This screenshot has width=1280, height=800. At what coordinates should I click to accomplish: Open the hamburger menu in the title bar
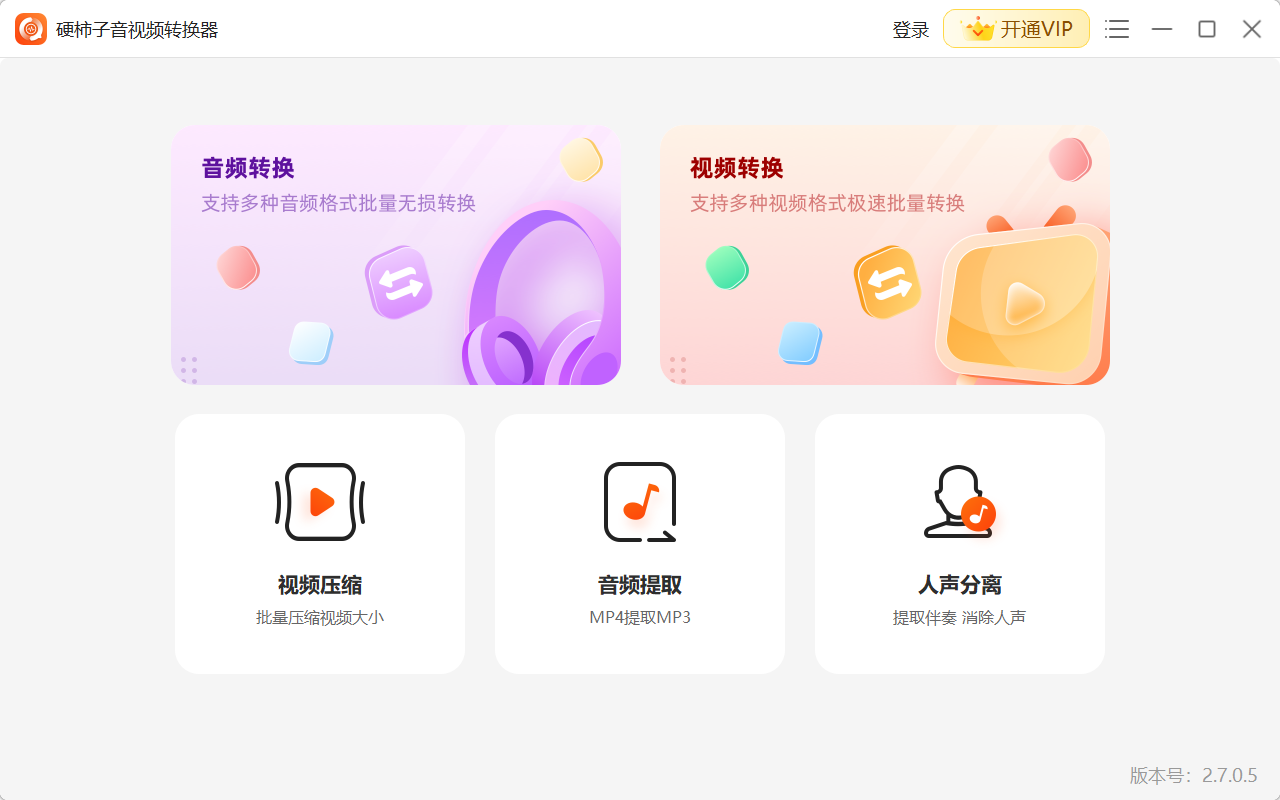point(1117,29)
